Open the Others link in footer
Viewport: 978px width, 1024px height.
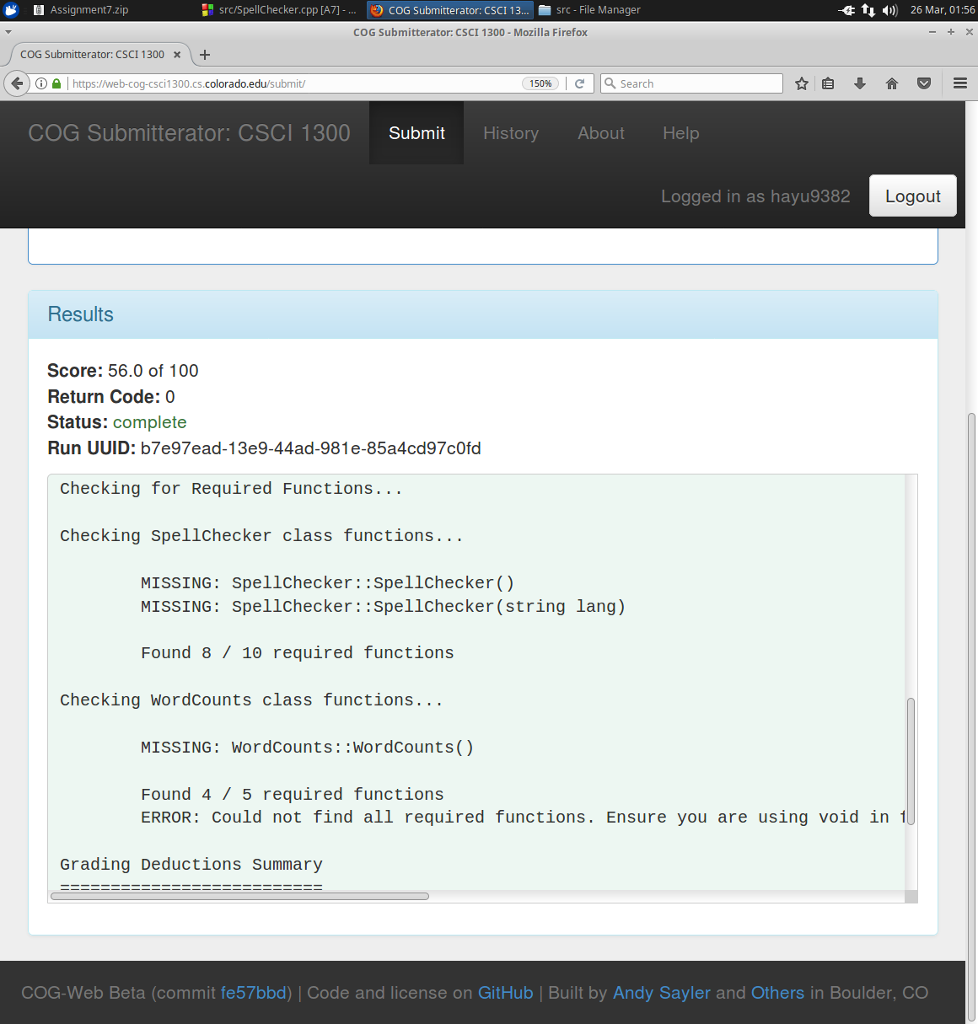[x=778, y=993]
